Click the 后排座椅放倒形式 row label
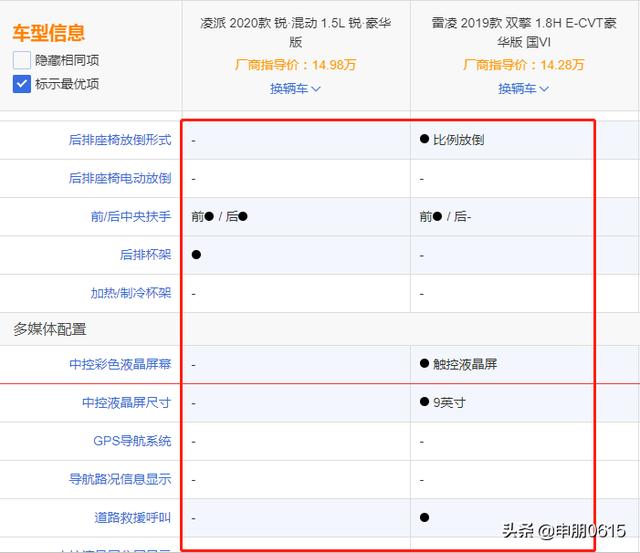 119,140
